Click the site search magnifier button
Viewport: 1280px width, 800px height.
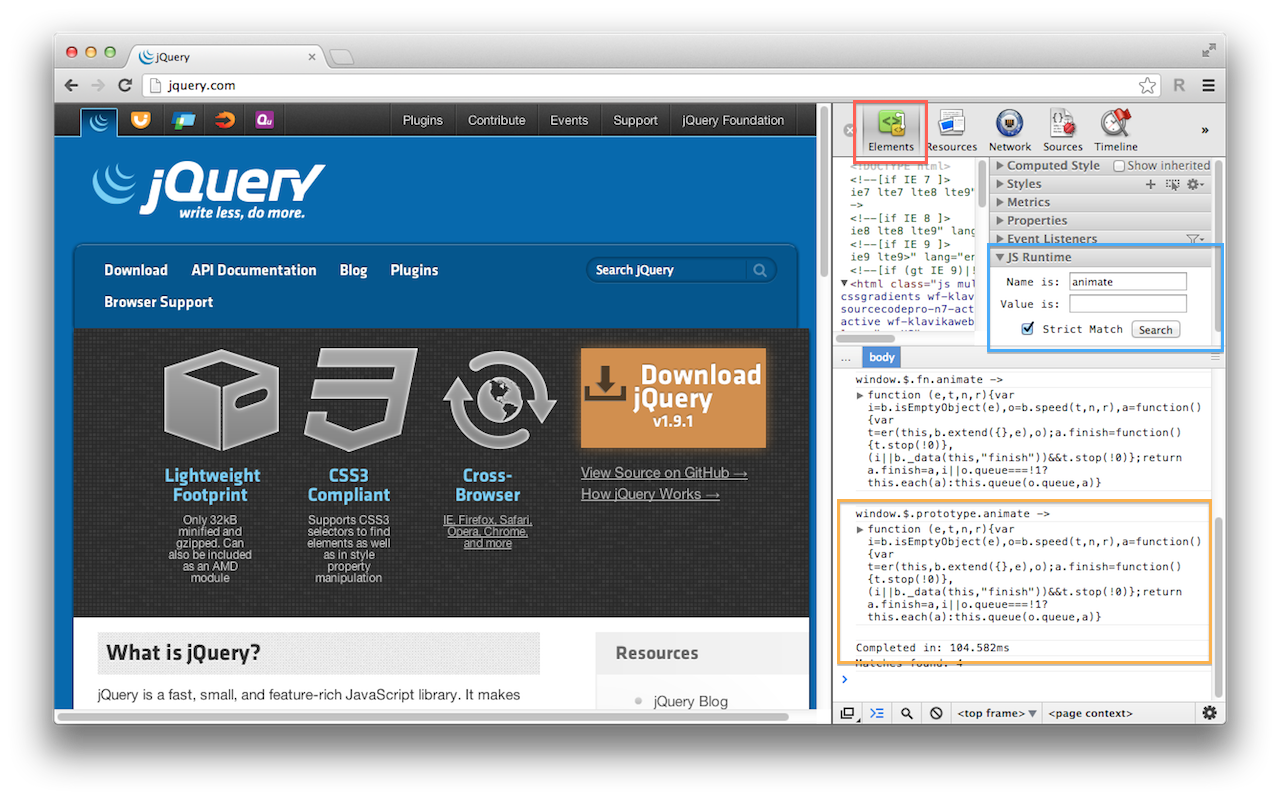point(760,270)
